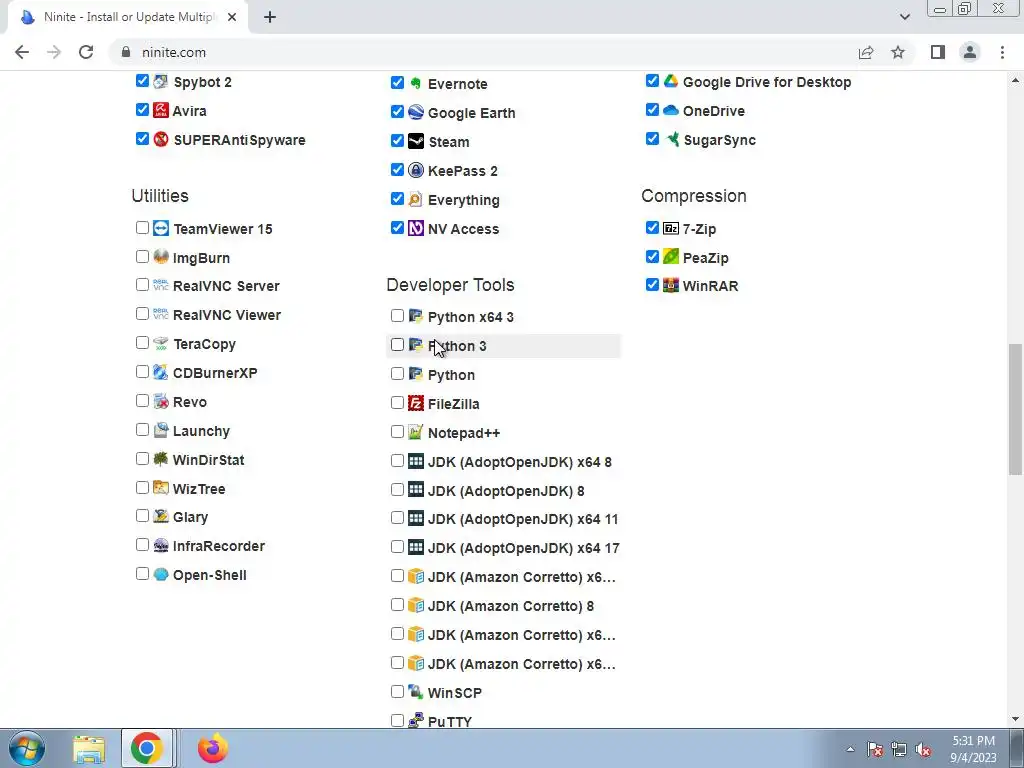Viewport: 1024px width, 768px height.
Task: Click the scrollbar down arrow
Action: click(1015, 719)
